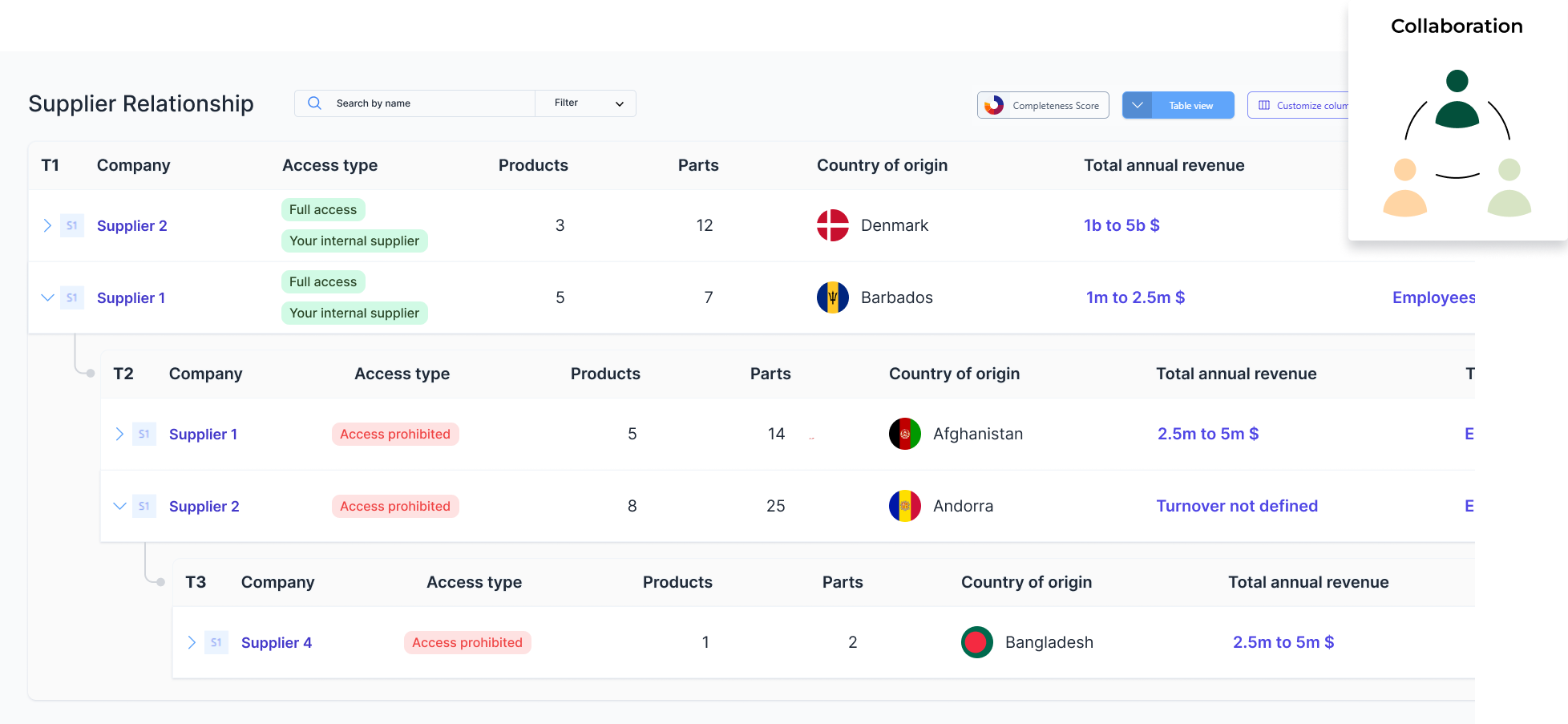Click the search magnifier icon
Screen dimensions: 1568x724
click(314, 103)
